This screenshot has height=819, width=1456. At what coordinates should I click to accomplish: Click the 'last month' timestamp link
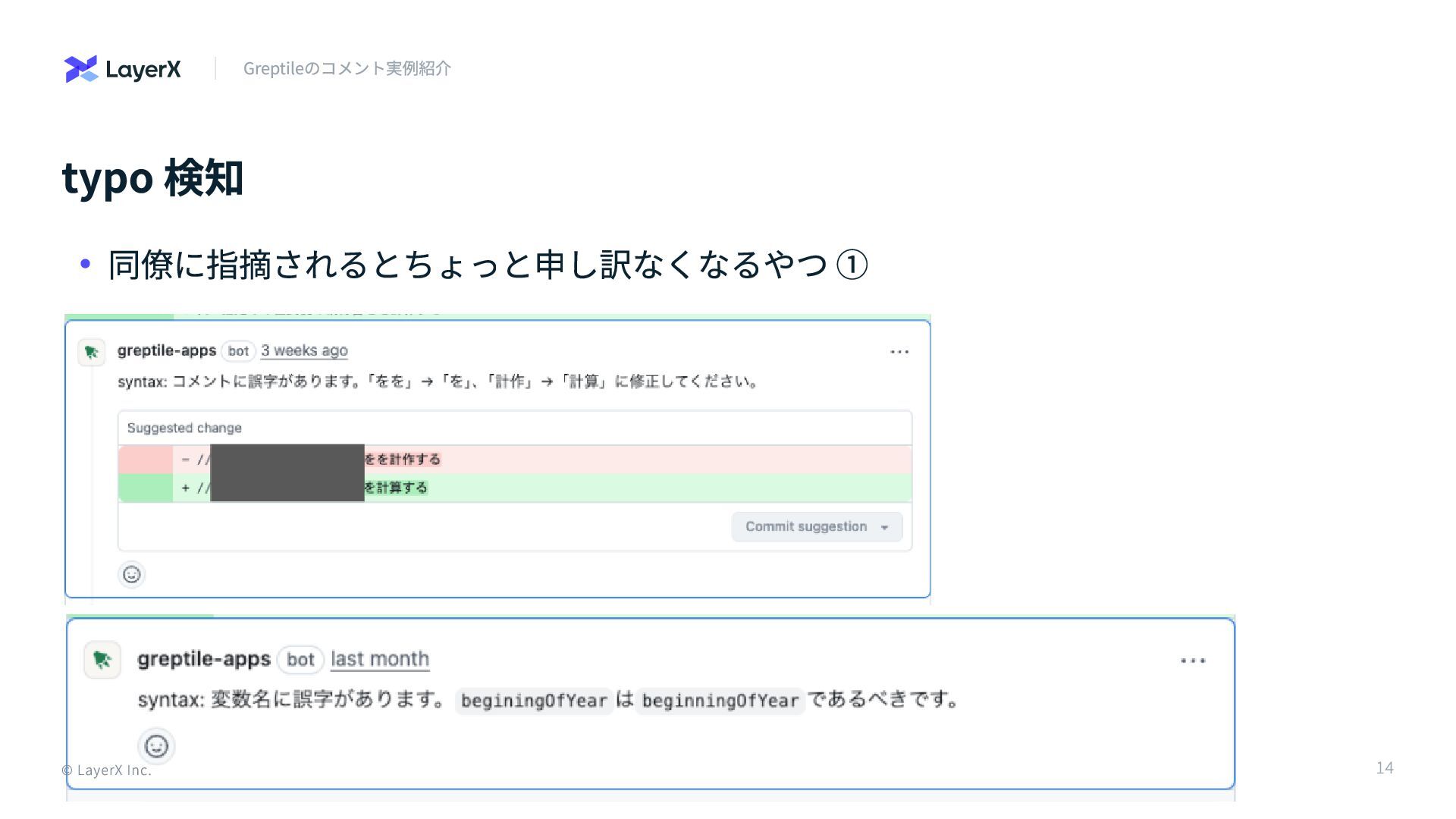[x=380, y=660]
